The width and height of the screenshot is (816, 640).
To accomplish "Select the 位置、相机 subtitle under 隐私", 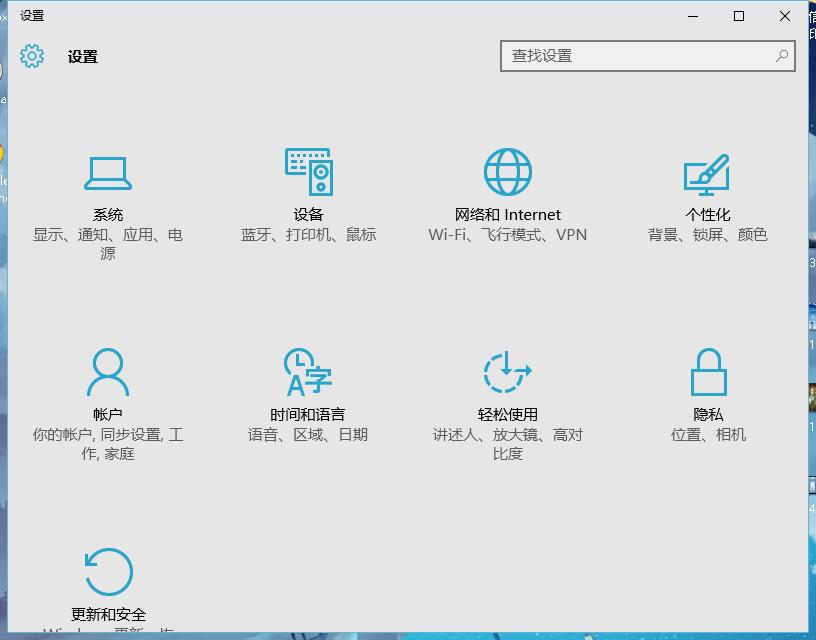I will 707,435.
